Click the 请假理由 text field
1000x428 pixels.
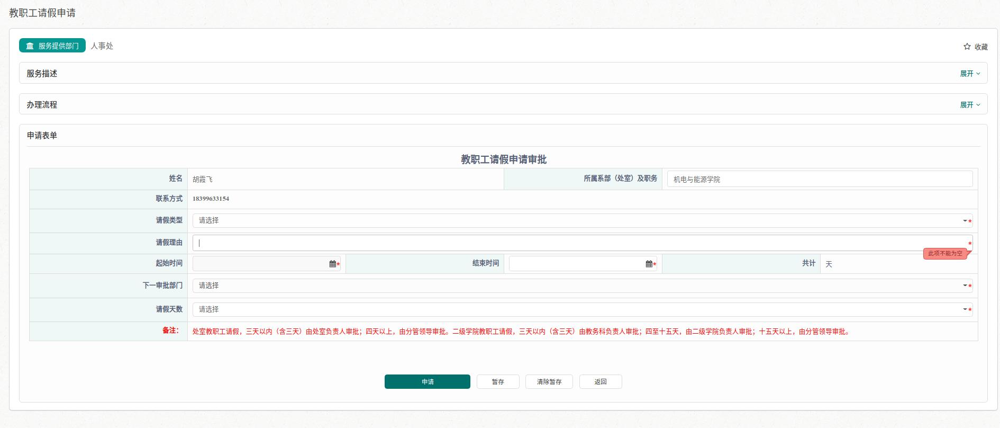(x=580, y=243)
